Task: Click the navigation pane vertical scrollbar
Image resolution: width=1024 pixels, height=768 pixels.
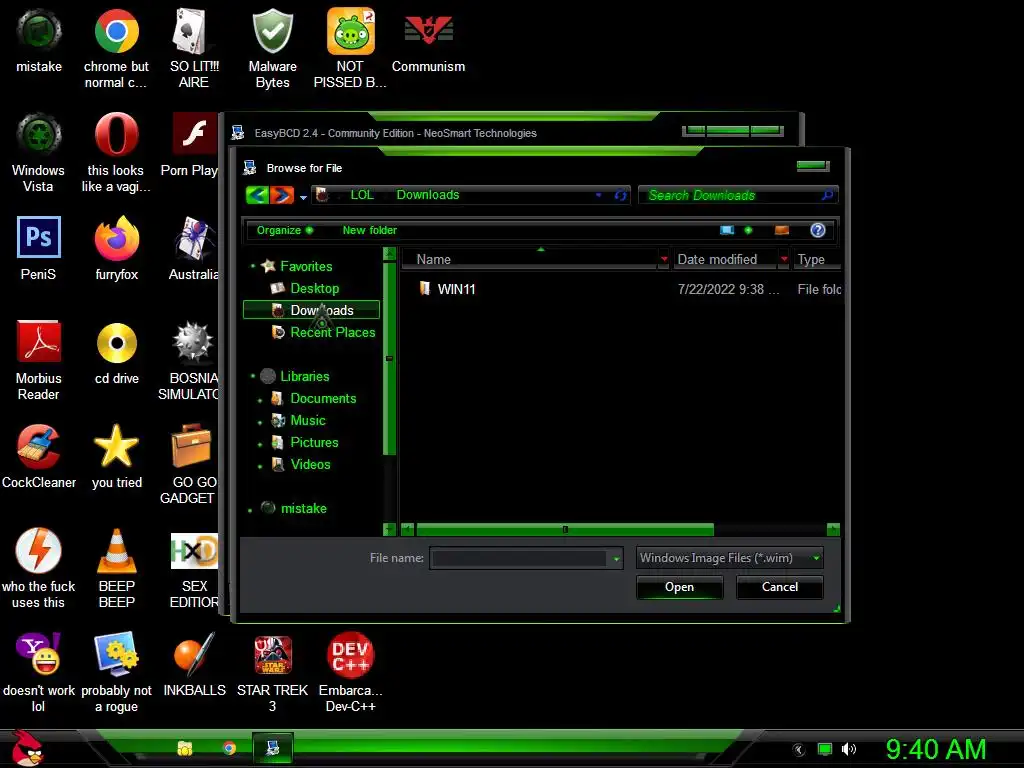Action: 389,358
